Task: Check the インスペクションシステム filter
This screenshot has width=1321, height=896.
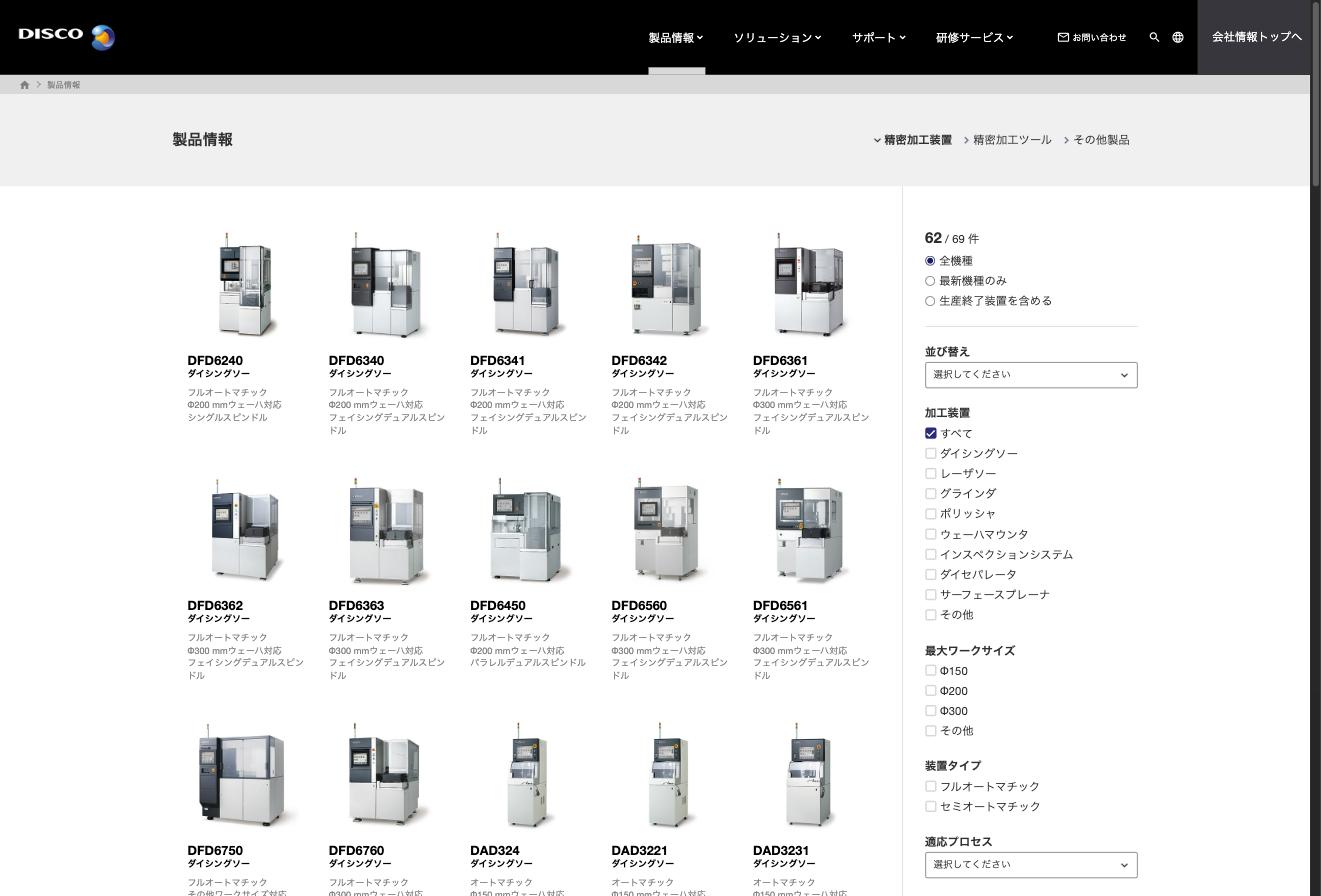Action: 931,554
